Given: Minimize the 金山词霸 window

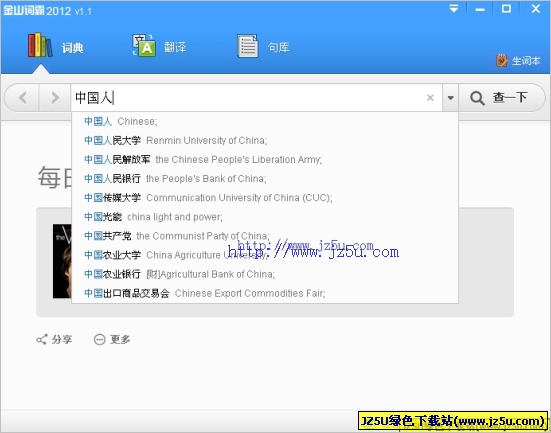Looking at the screenshot, I should point(480,9).
